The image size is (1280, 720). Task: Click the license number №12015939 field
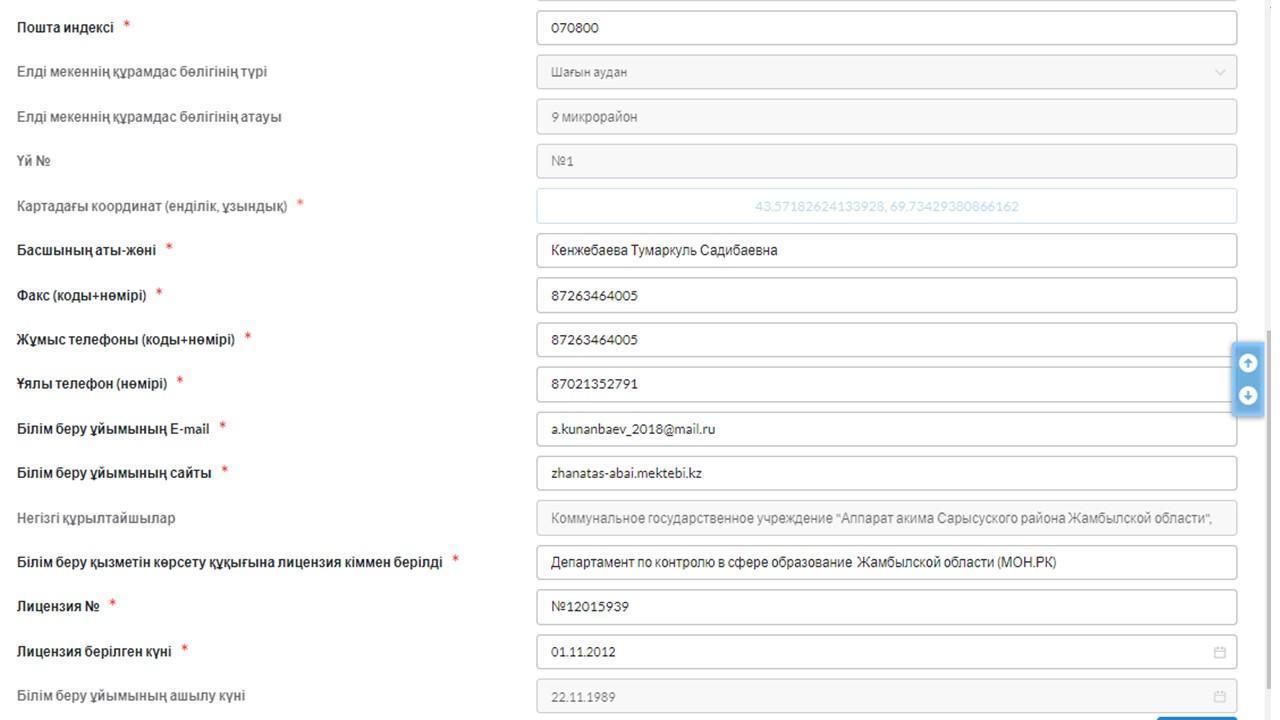[886, 607]
